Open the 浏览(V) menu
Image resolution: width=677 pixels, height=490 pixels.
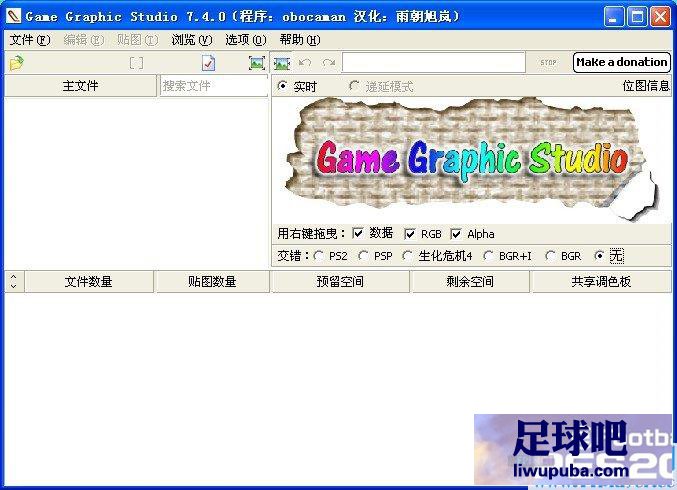(192, 40)
